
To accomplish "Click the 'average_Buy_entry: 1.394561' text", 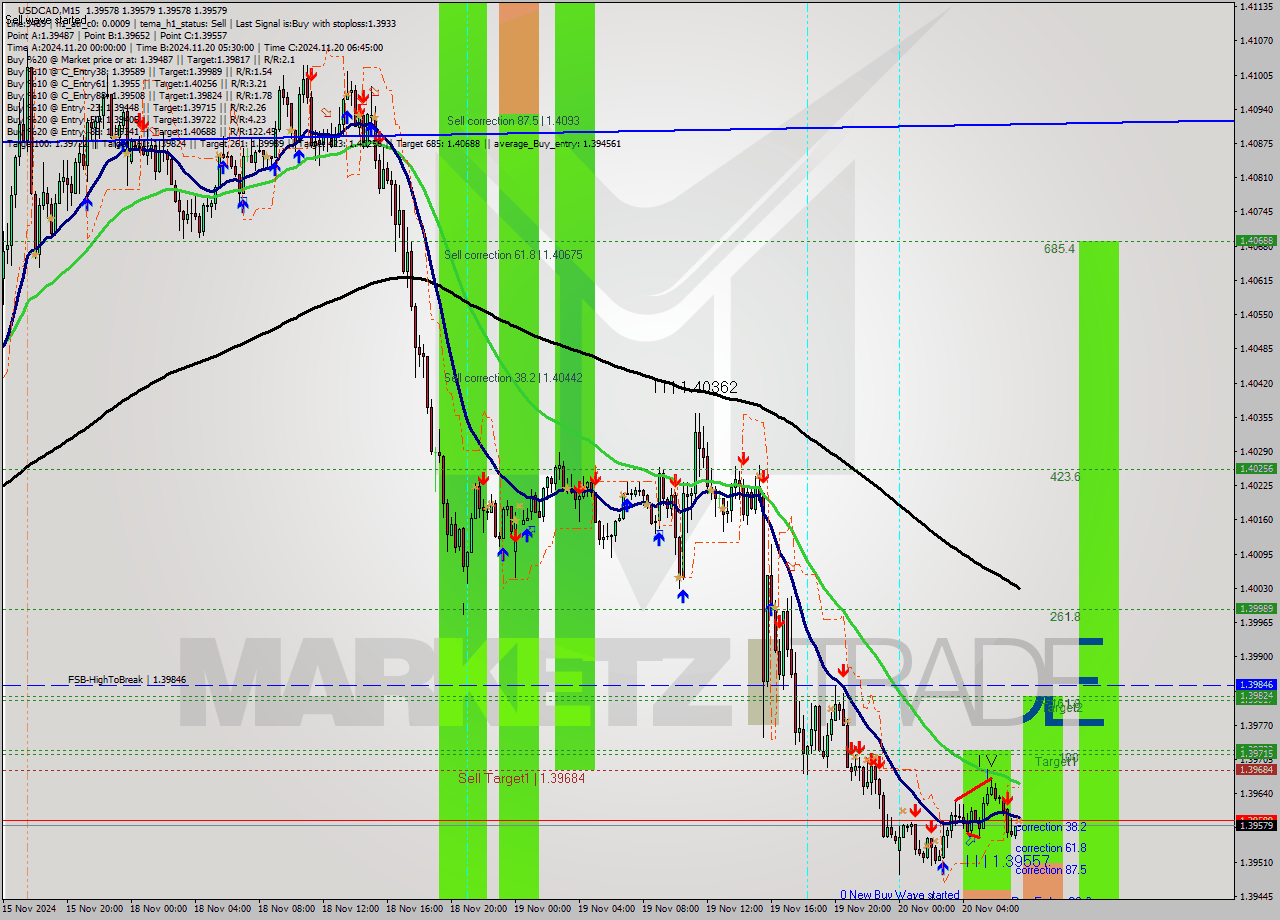I will click(x=557, y=144).
